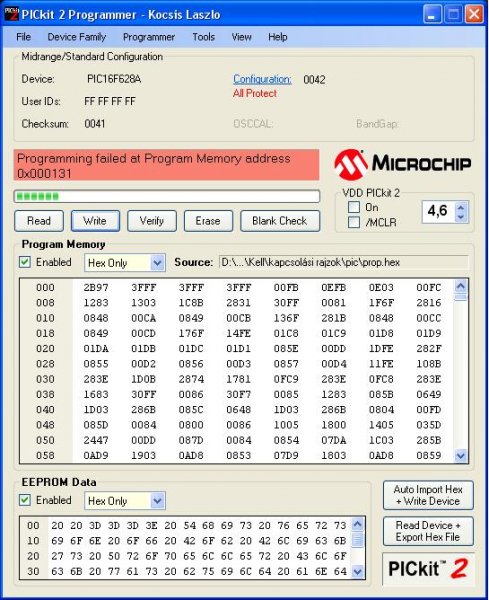Image resolution: width=489 pixels, height=600 pixels.
Task: Open the View menu
Action: click(x=241, y=37)
